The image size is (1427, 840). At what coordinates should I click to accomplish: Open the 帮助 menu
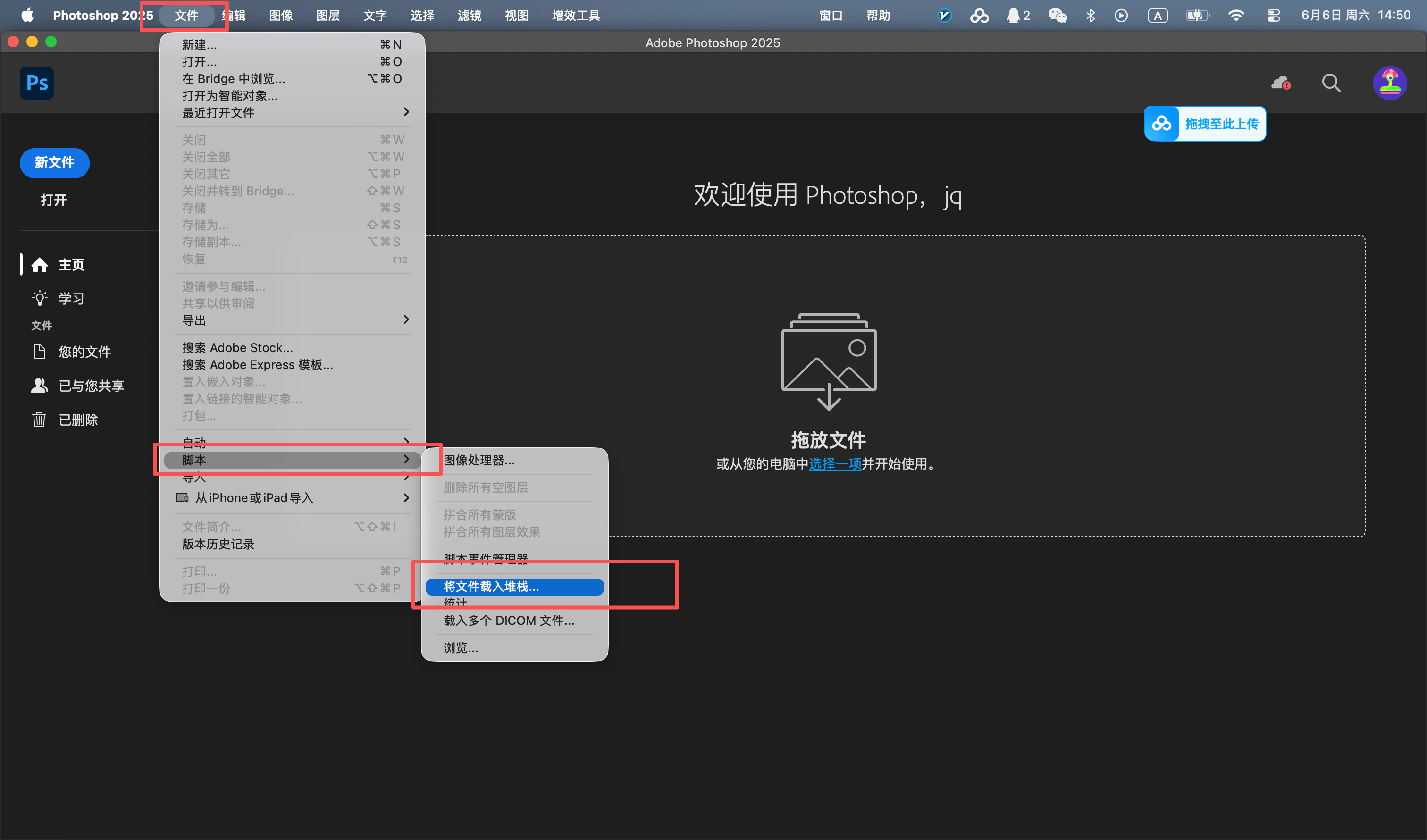(878, 15)
